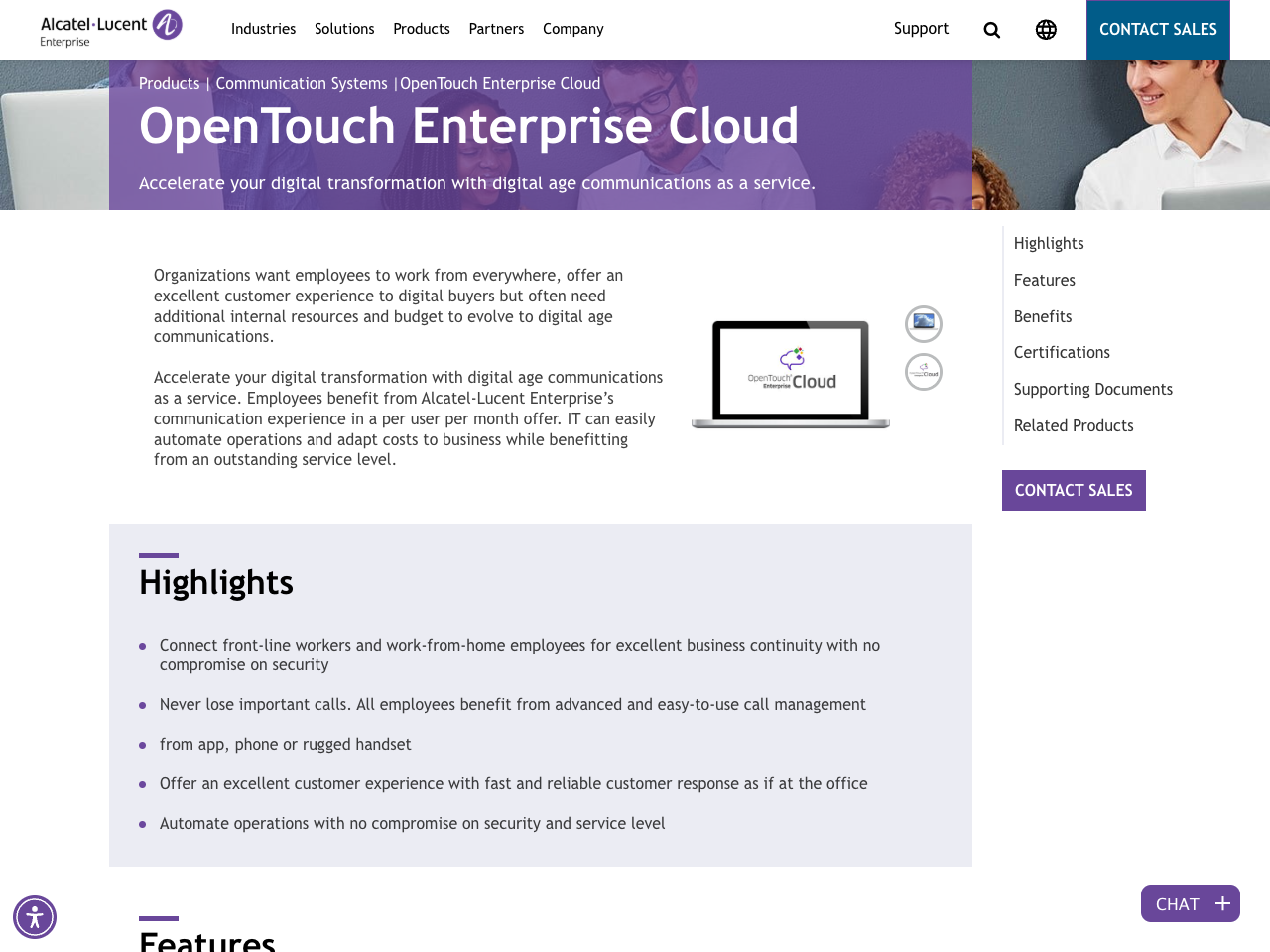
Task: Click the 'Automate operations' bullet
Action: [413, 823]
